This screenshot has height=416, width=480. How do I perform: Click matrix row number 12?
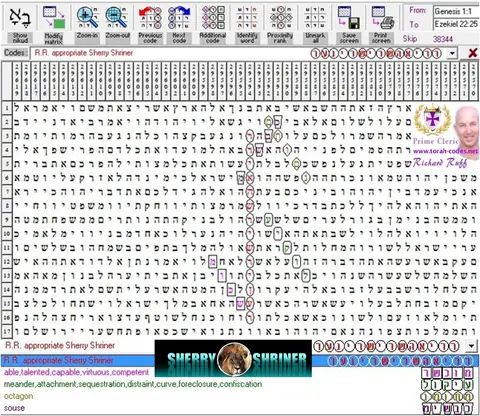click(x=7, y=262)
